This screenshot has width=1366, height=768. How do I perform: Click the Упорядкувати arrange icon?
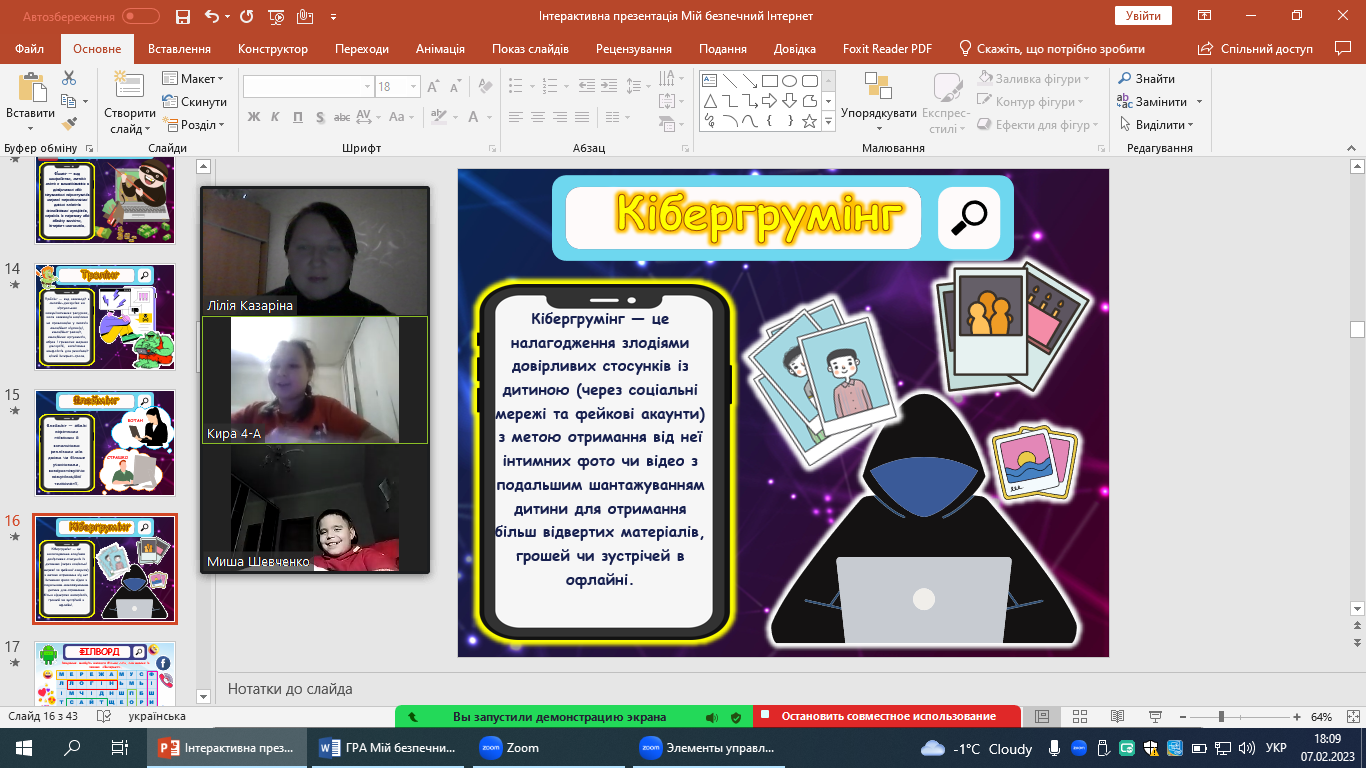pyautogui.click(x=878, y=86)
